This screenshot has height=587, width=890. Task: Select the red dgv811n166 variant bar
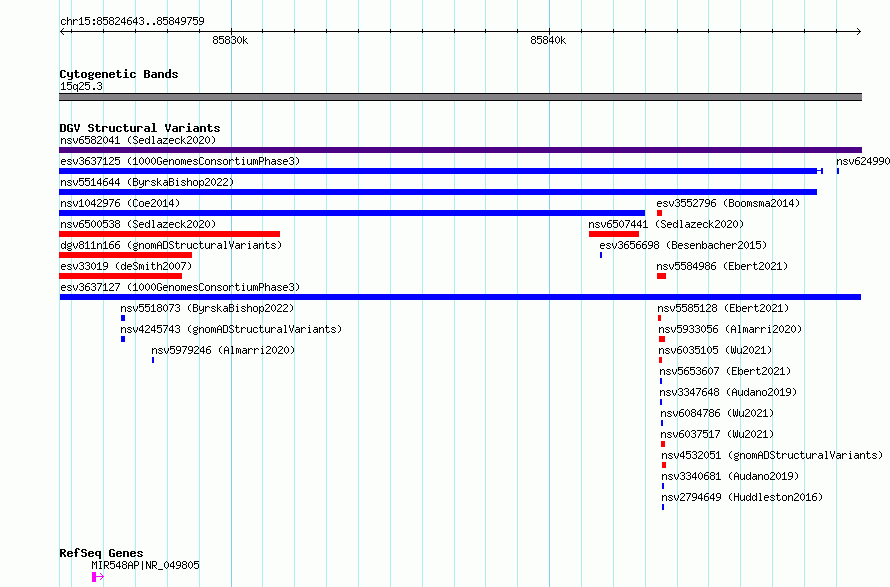[x=125, y=255]
